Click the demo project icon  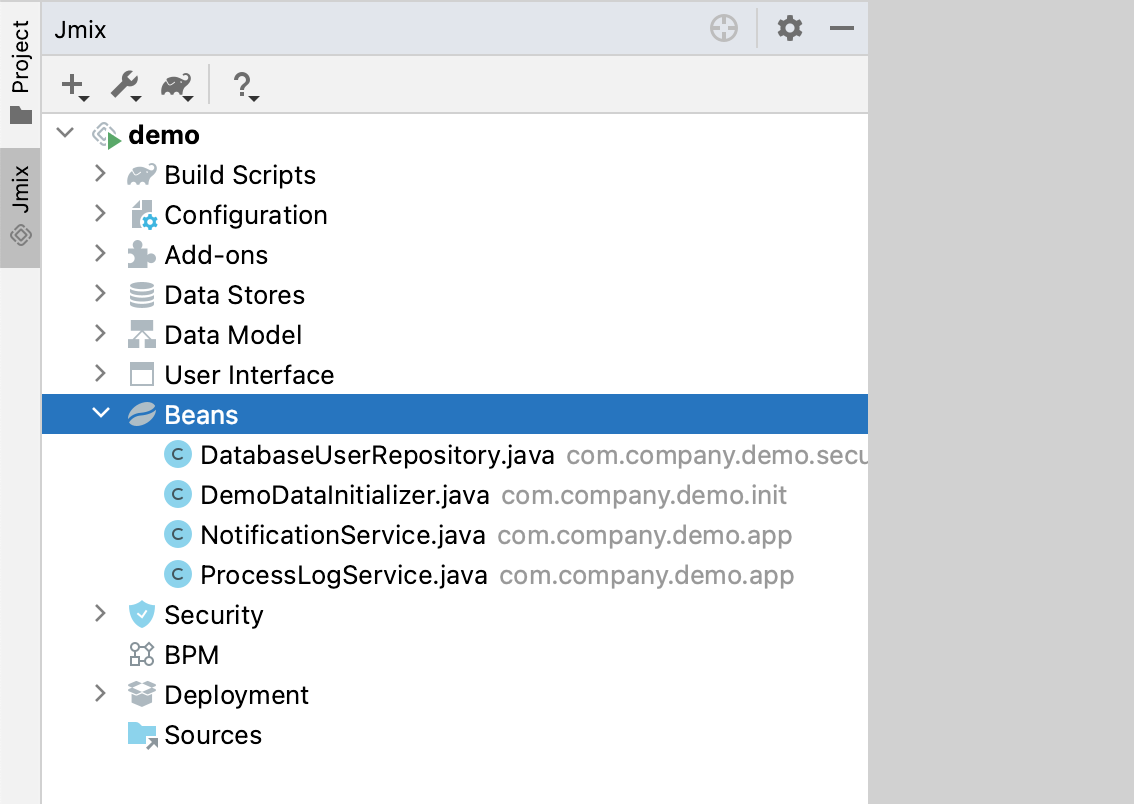[x=106, y=135]
